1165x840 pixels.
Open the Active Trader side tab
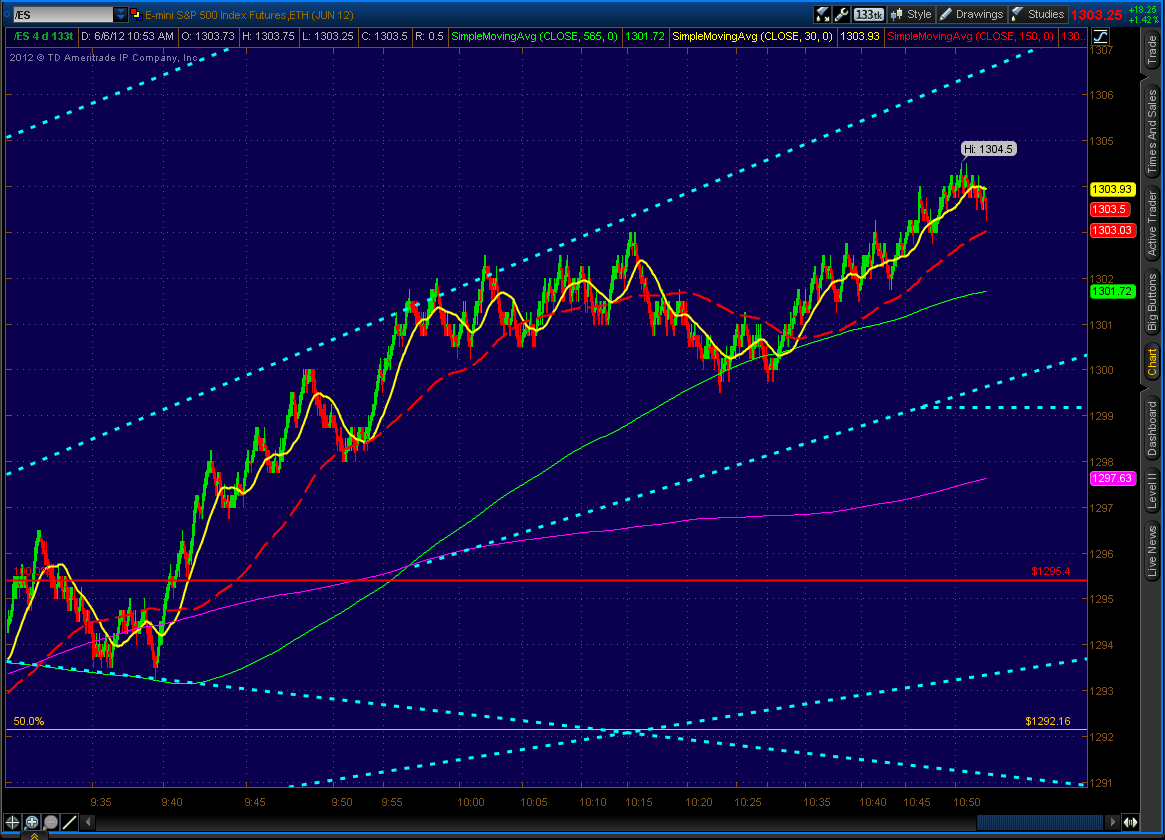[1152, 223]
